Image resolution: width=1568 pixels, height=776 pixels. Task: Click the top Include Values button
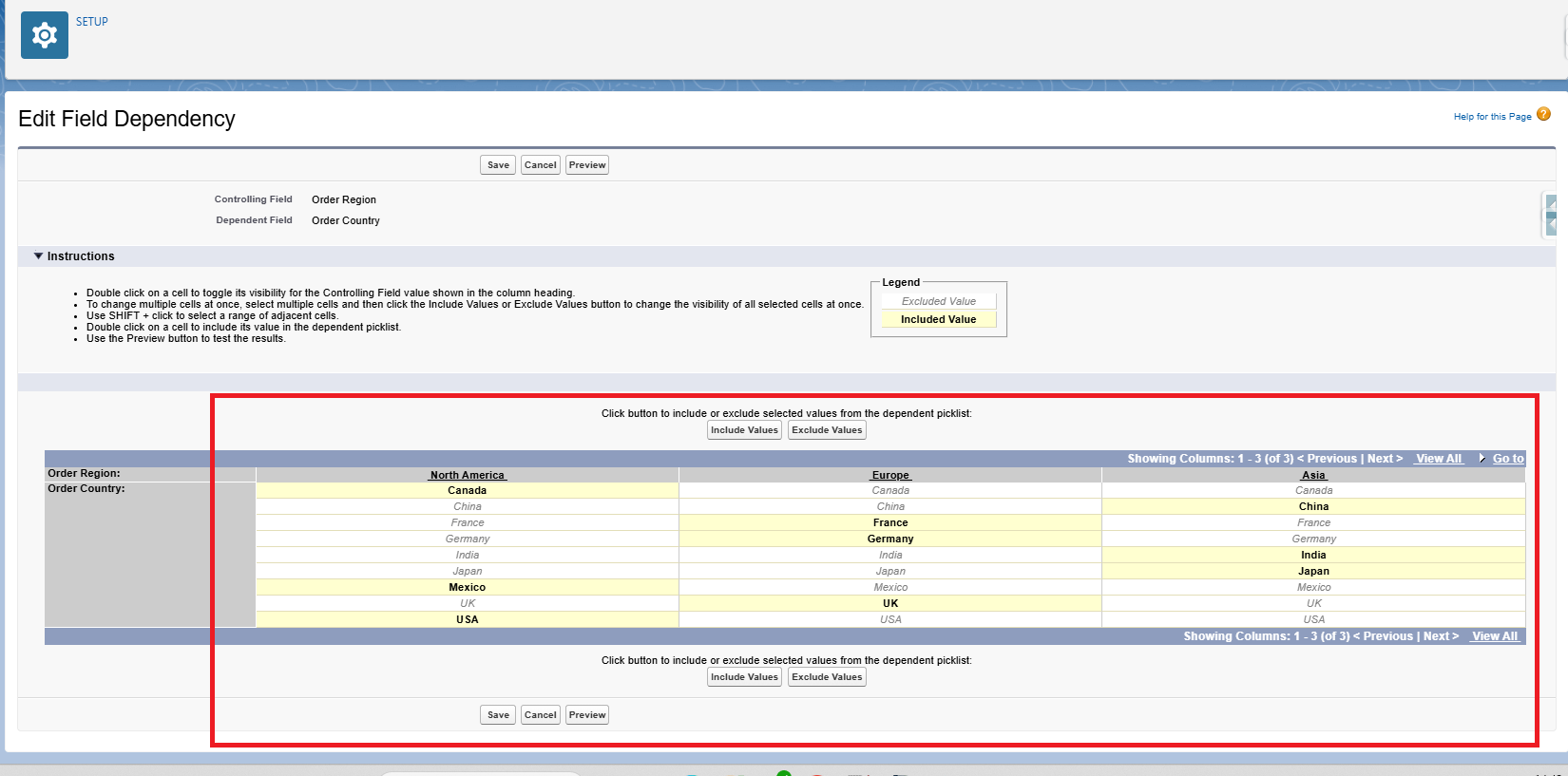[744, 430]
